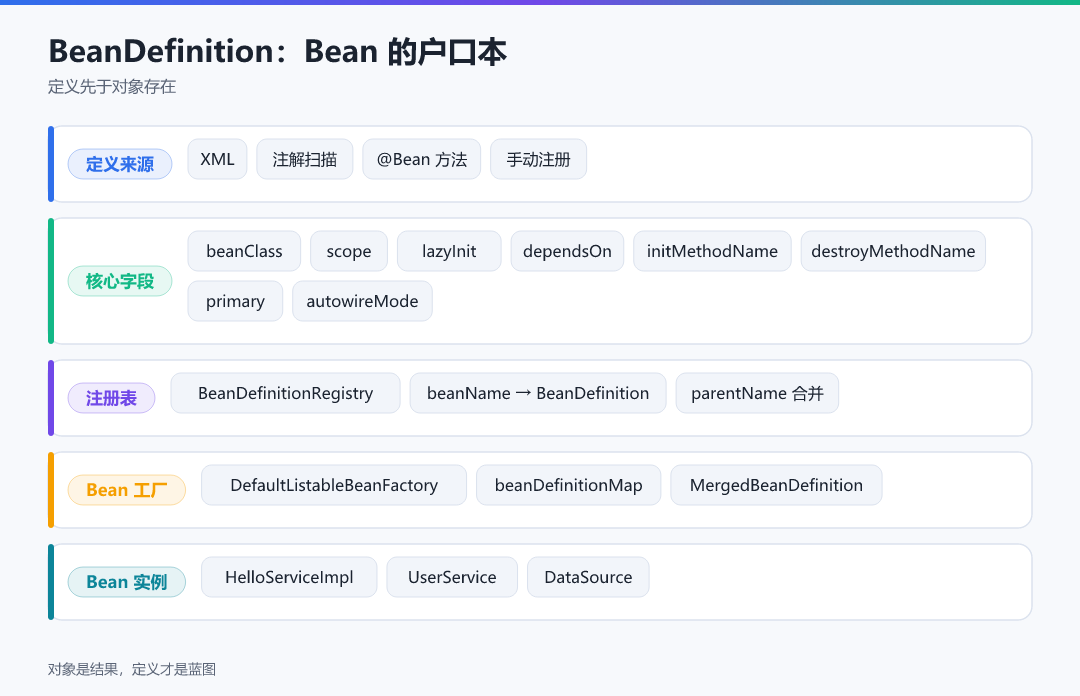Click the dependsOn field chip

tap(568, 251)
